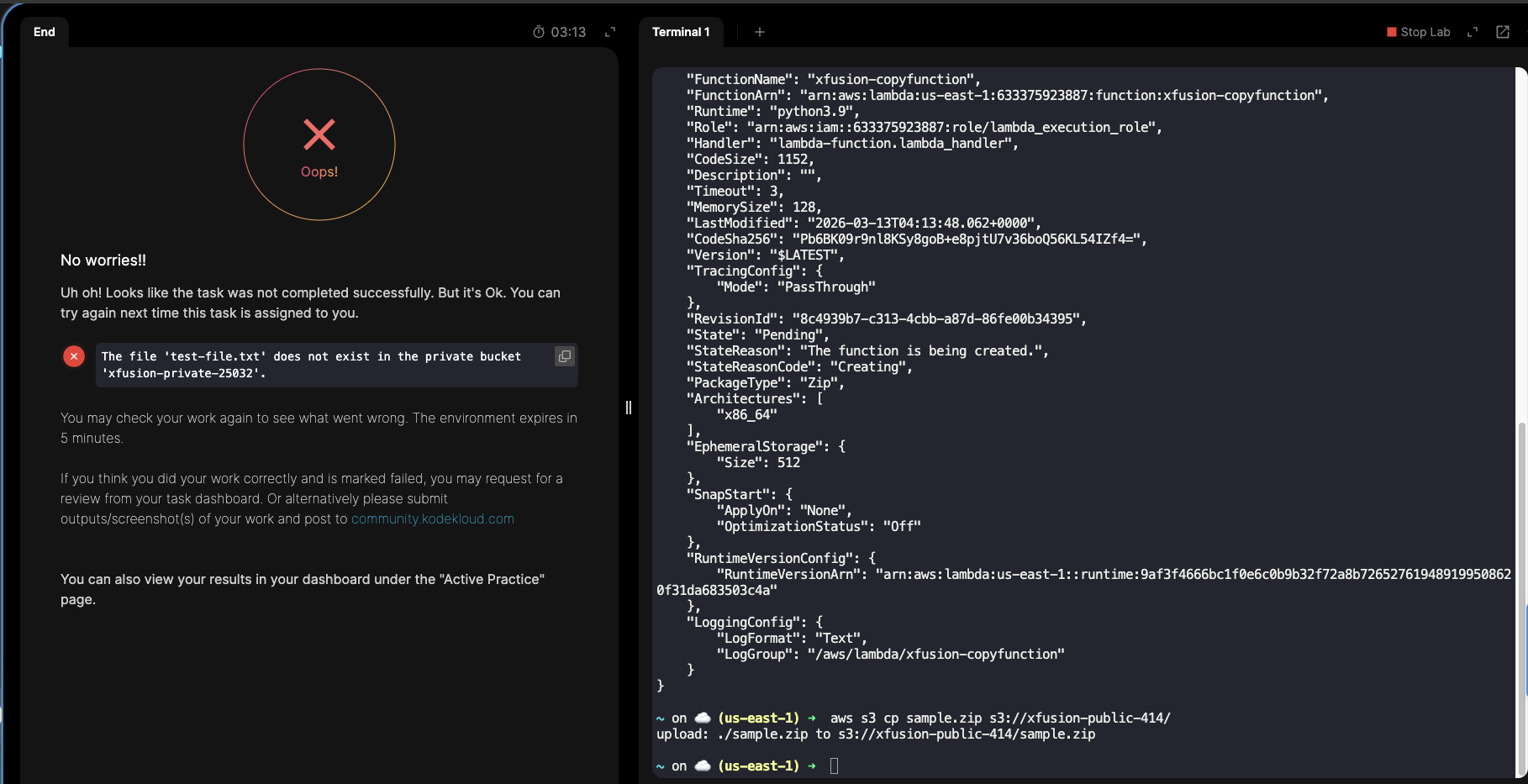Focus the terminal command prompt cursor
Viewport: 1528px width, 784px height.
(x=834, y=766)
